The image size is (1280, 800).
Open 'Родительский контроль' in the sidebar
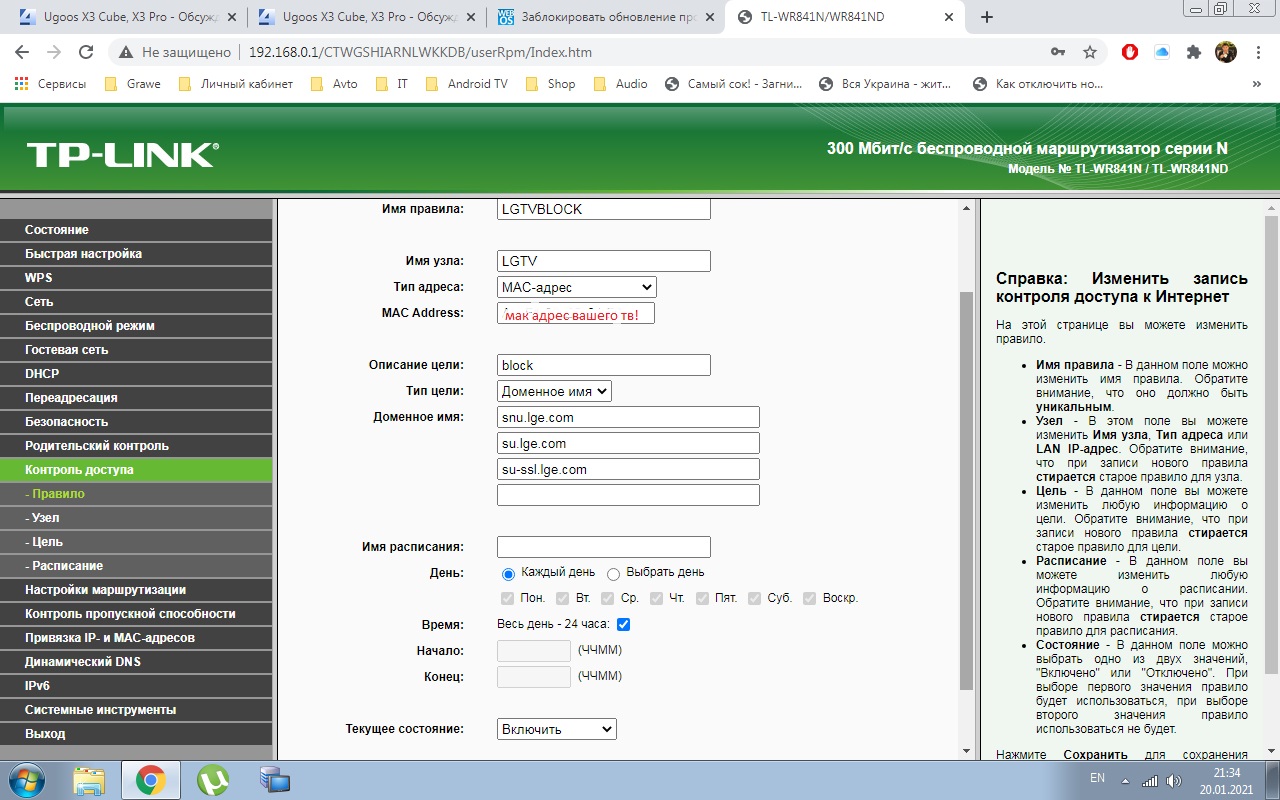coord(97,446)
